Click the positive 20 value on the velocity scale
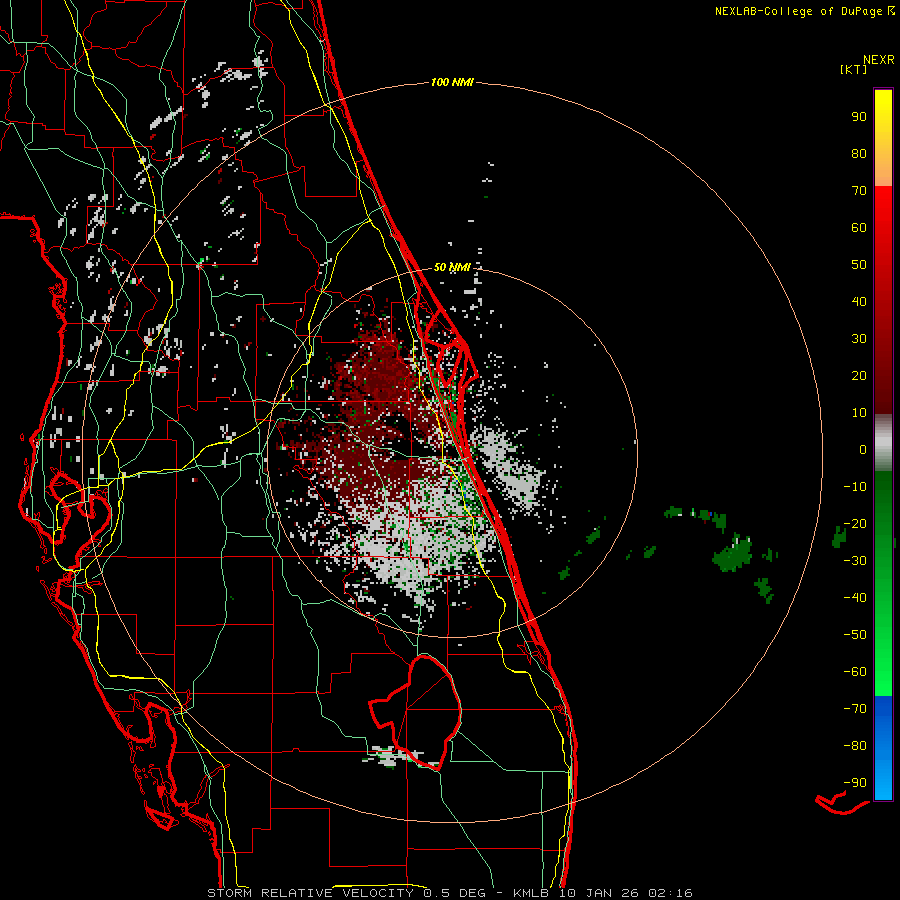The image size is (900, 900). [859, 376]
